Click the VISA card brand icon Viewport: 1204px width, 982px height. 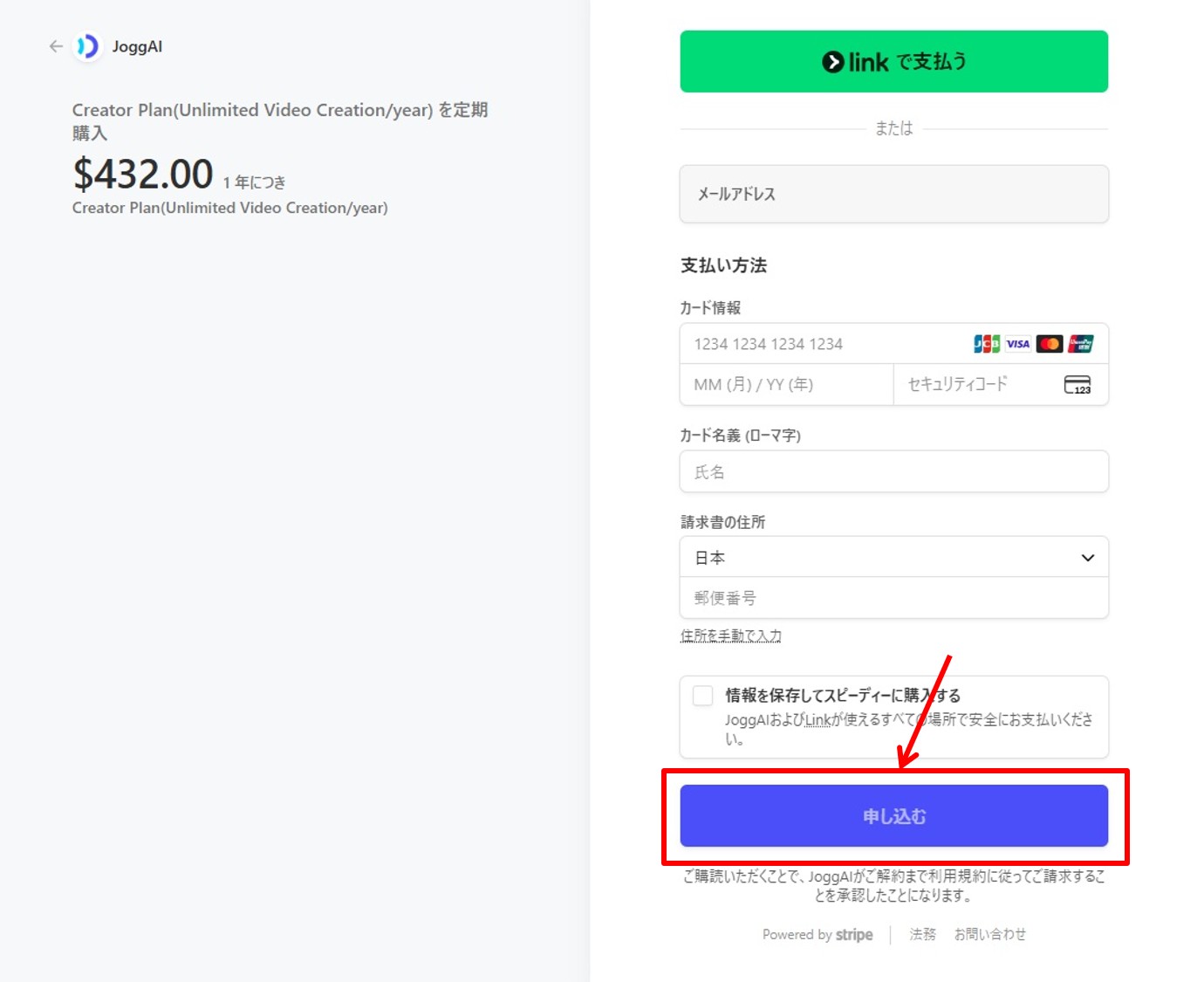(x=1018, y=344)
